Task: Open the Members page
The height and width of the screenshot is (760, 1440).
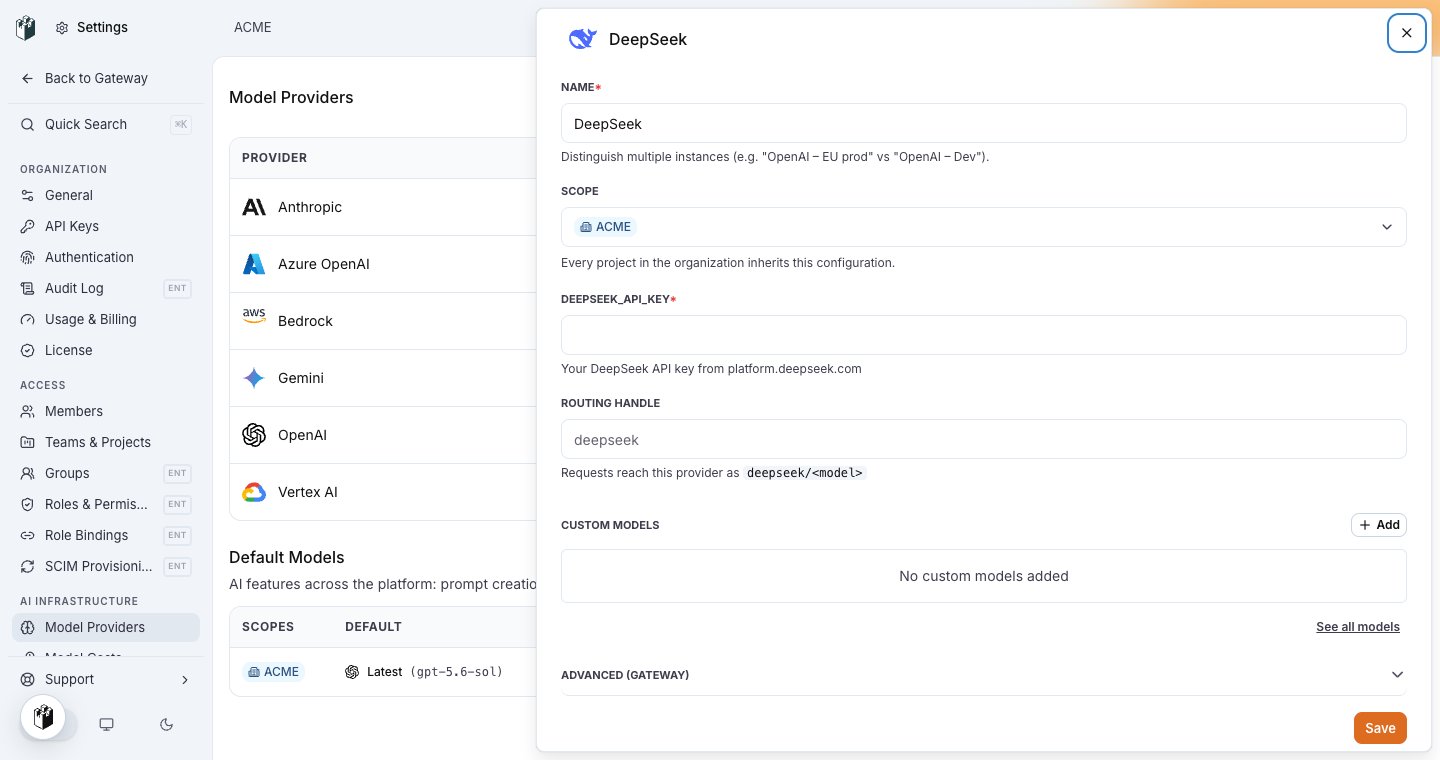Action: (x=106, y=411)
